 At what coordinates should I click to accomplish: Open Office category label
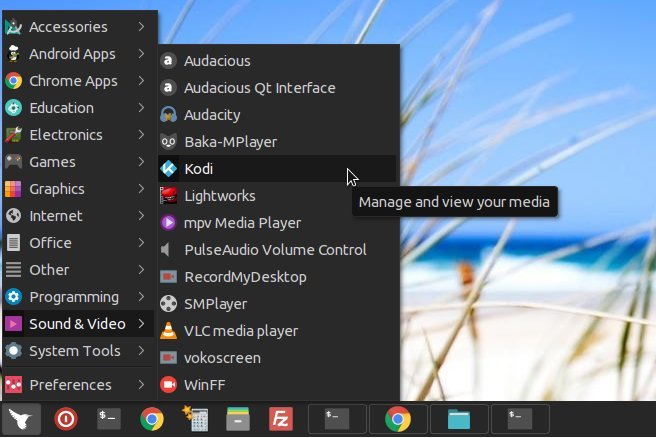50,243
